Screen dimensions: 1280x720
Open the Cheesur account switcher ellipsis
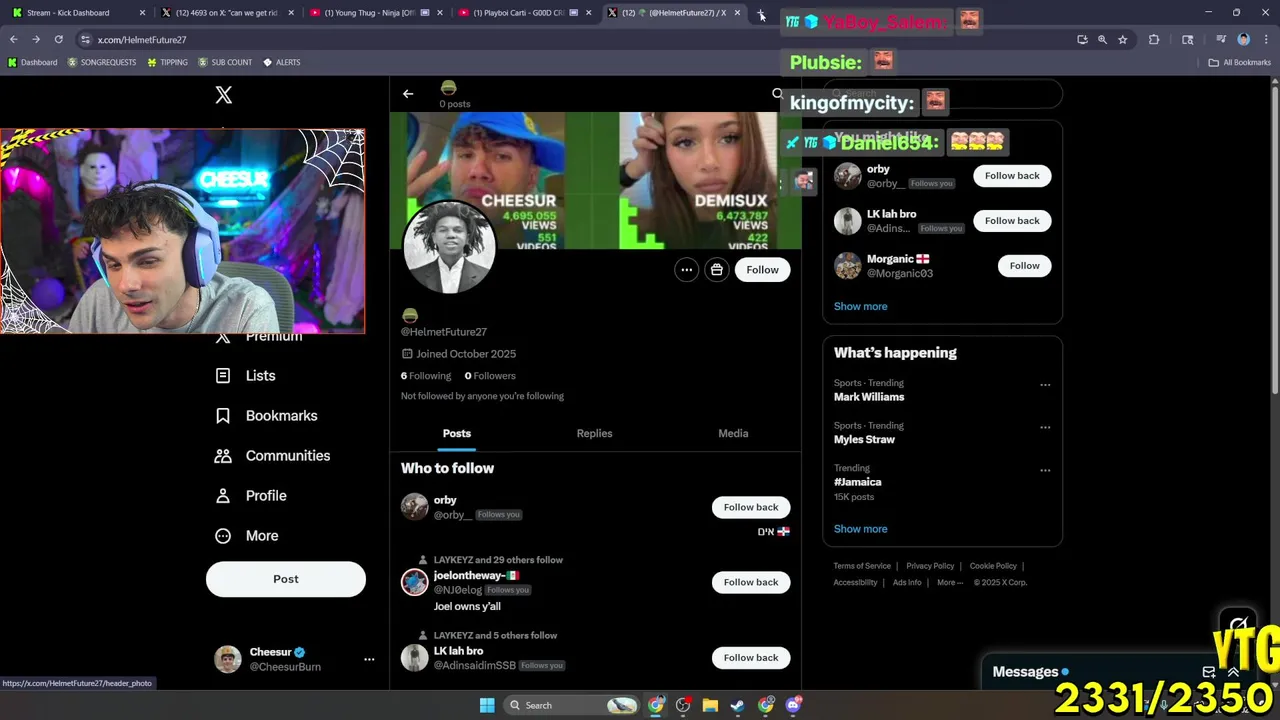[x=369, y=659]
